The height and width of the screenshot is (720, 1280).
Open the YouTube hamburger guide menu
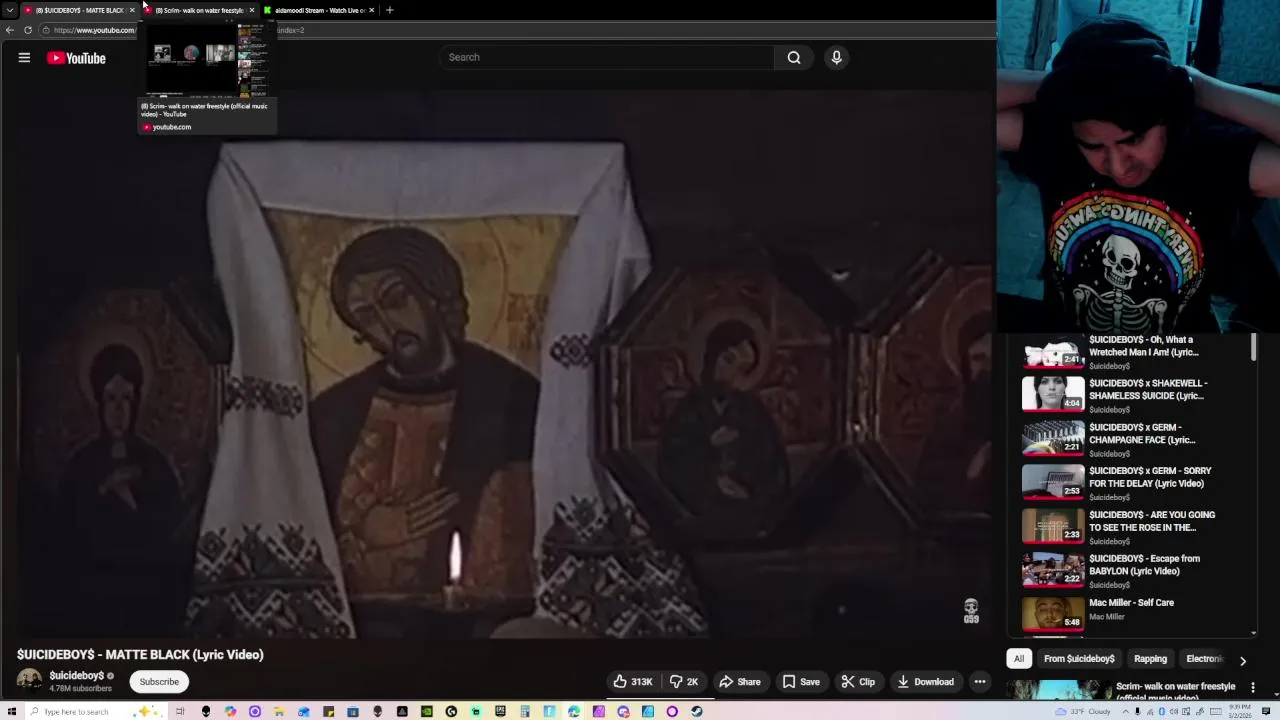click(24, 57)
